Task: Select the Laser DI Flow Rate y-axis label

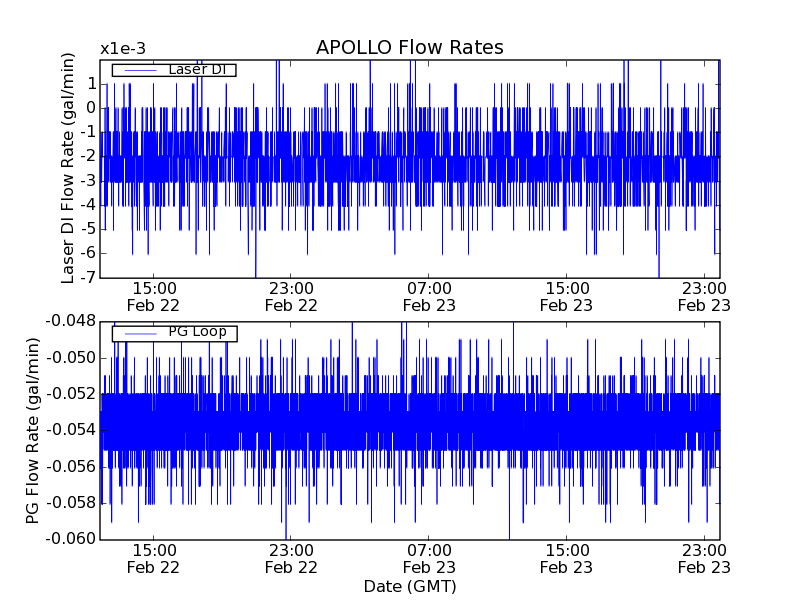Action: (x=68, y=169)
